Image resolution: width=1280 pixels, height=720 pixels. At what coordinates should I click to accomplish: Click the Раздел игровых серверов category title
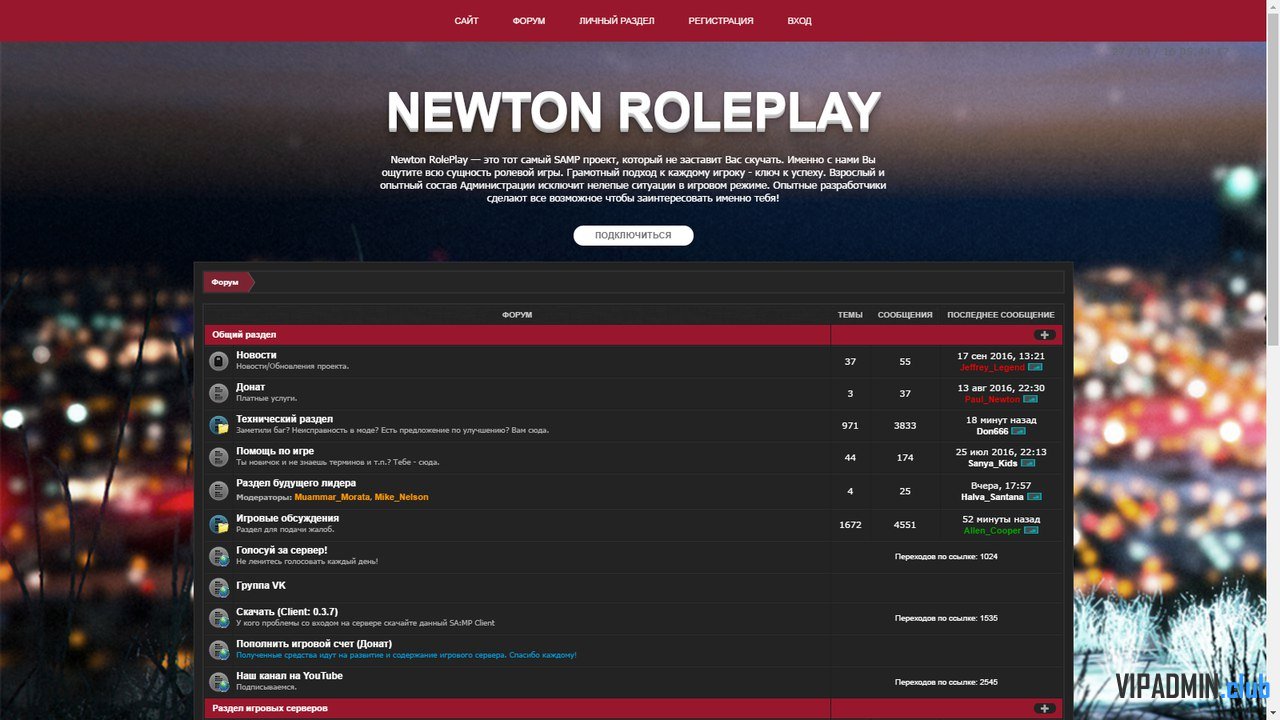pos(270,708)
